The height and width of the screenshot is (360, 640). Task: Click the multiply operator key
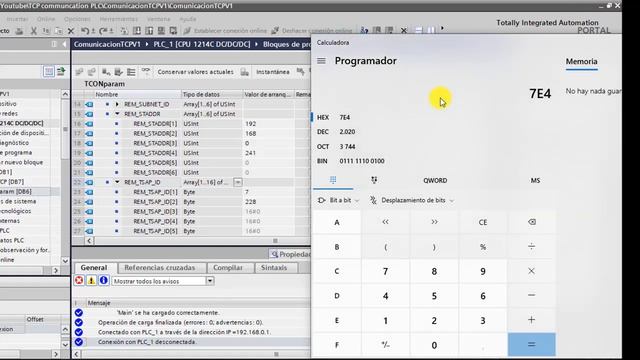coord(531,271)
